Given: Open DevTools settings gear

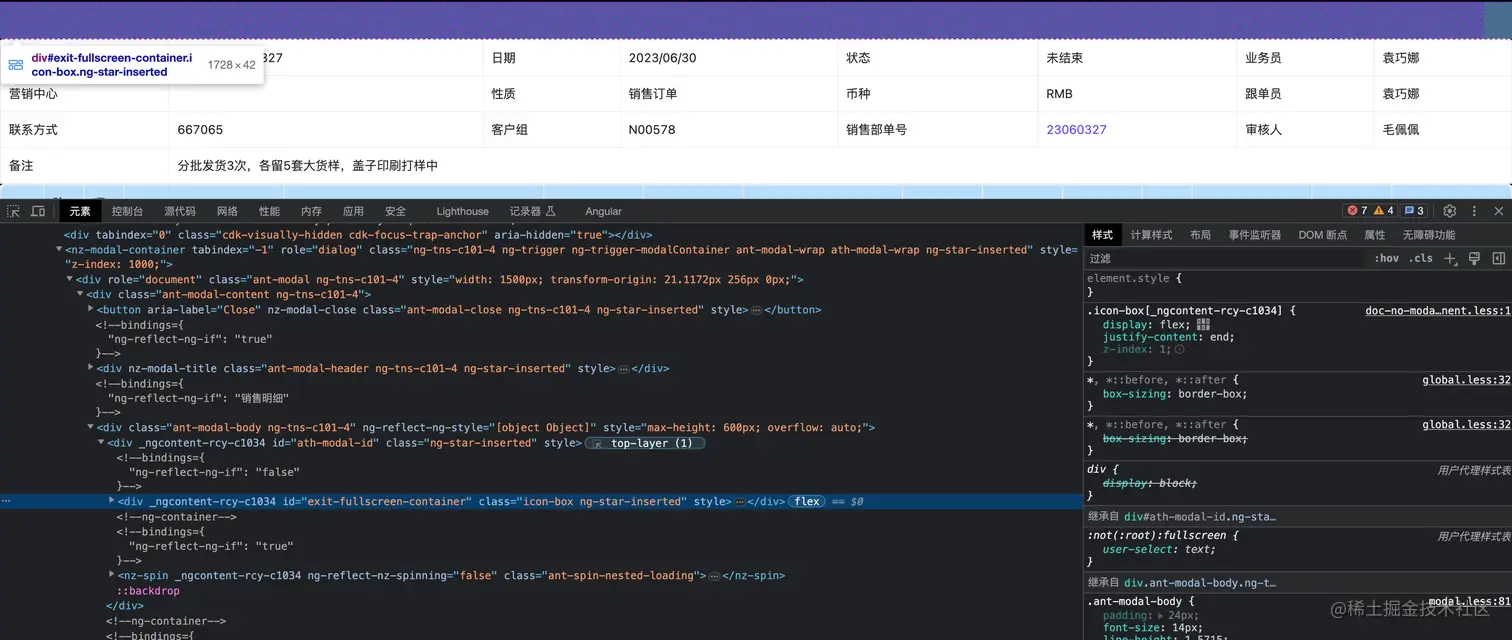Looking at the screenshot, I should point(1449,211).
